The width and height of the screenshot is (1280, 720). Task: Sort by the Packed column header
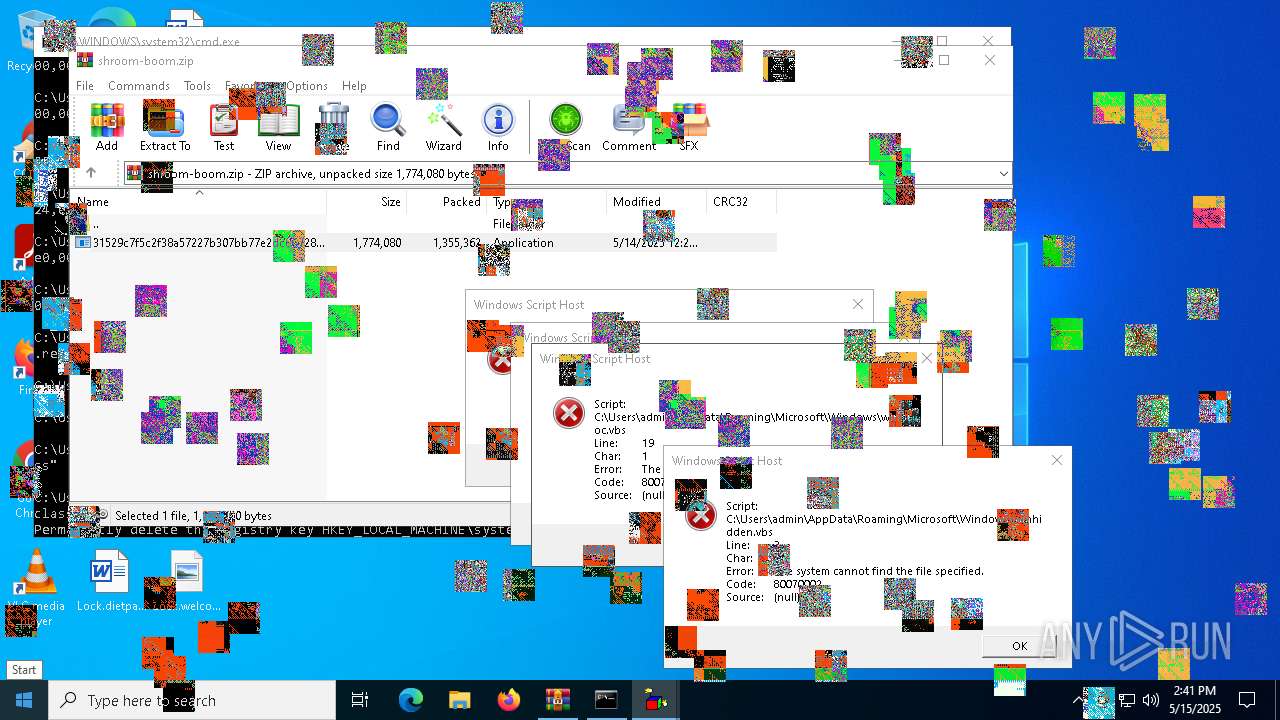coord(447,202)
